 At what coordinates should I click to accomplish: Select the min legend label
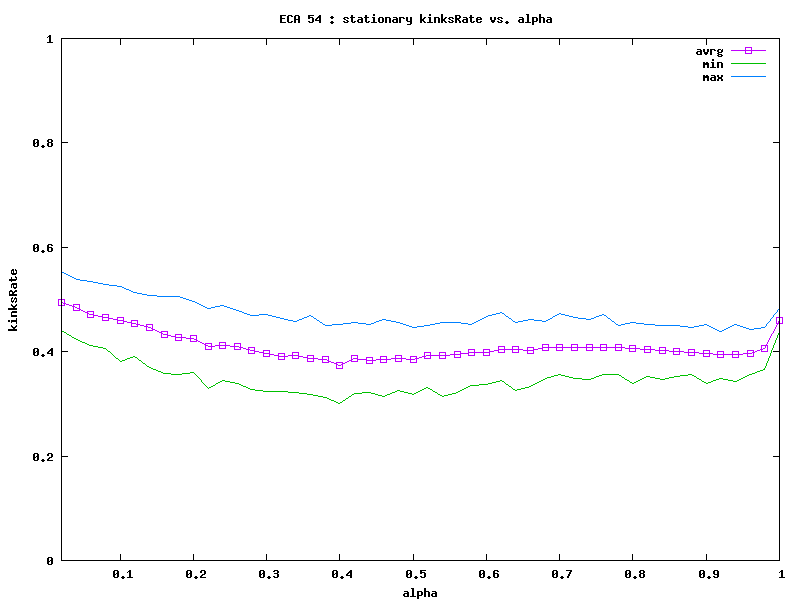[712, 63]
